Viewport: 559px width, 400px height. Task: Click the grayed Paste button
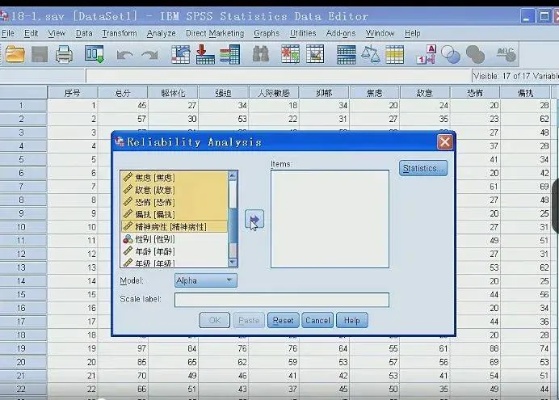coord(249,320)
